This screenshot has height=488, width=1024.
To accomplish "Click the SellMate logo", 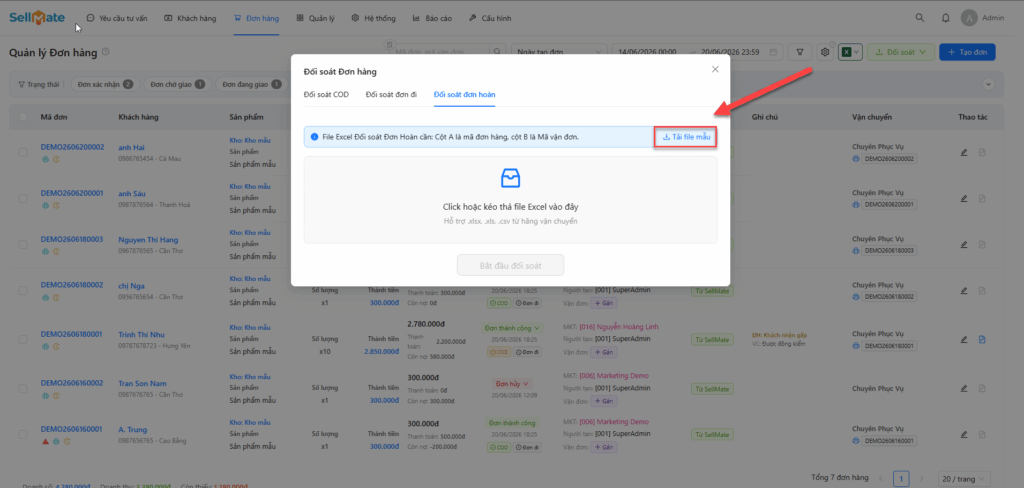I will [x=37, y=18].
